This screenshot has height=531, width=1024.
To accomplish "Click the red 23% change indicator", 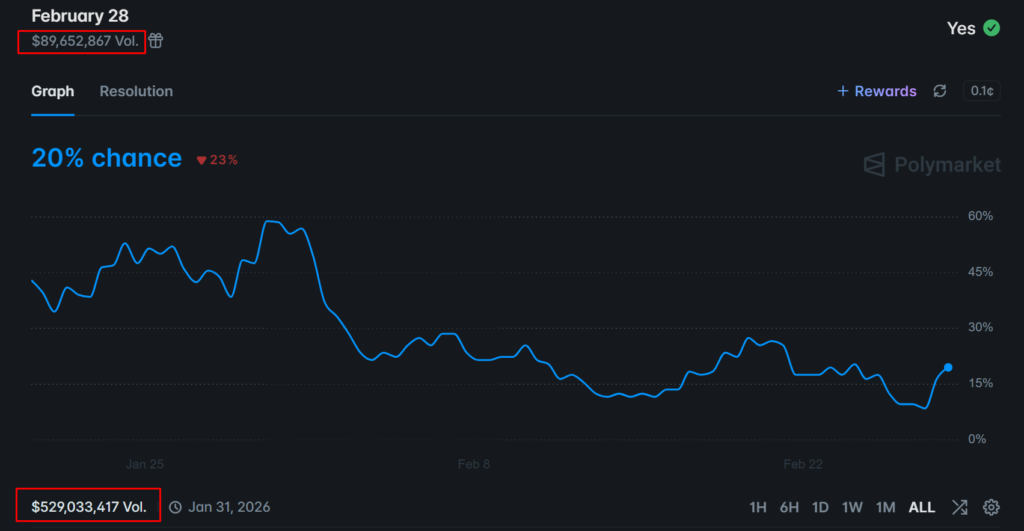I will (217, 160).
